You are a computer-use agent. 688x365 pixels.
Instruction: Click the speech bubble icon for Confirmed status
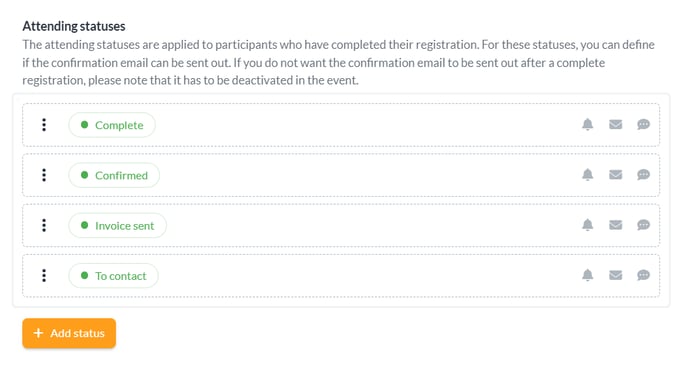(643, 175)
